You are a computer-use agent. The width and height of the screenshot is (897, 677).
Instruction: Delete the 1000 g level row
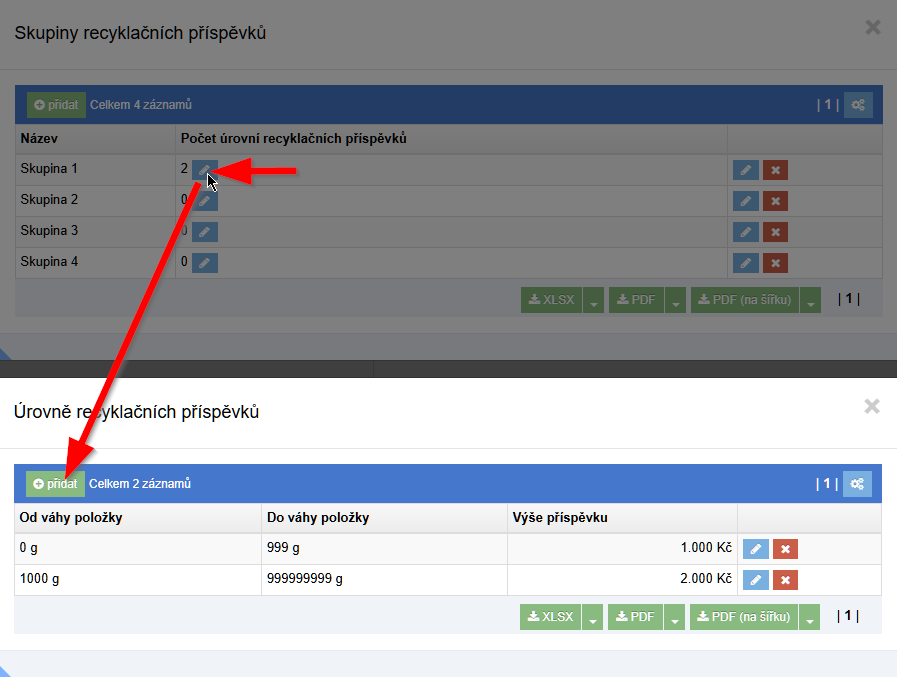coord(785,580)
